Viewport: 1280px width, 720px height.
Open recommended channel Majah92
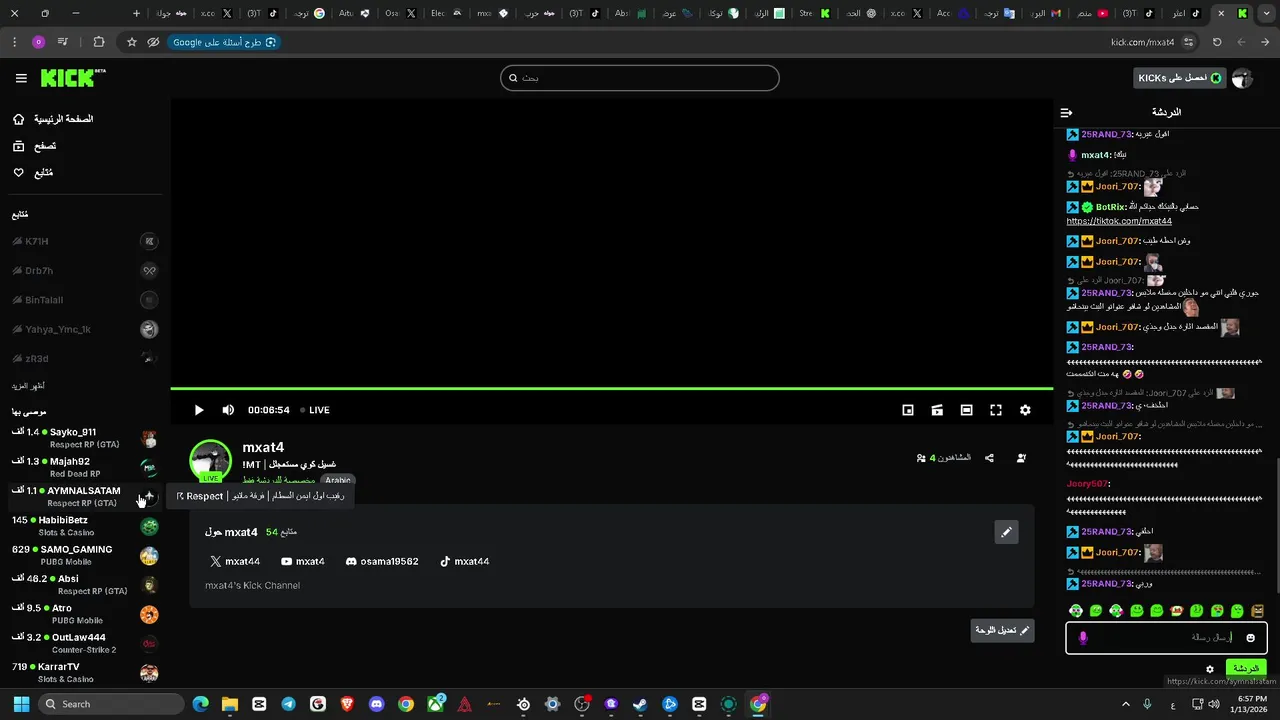coord(85,467)
